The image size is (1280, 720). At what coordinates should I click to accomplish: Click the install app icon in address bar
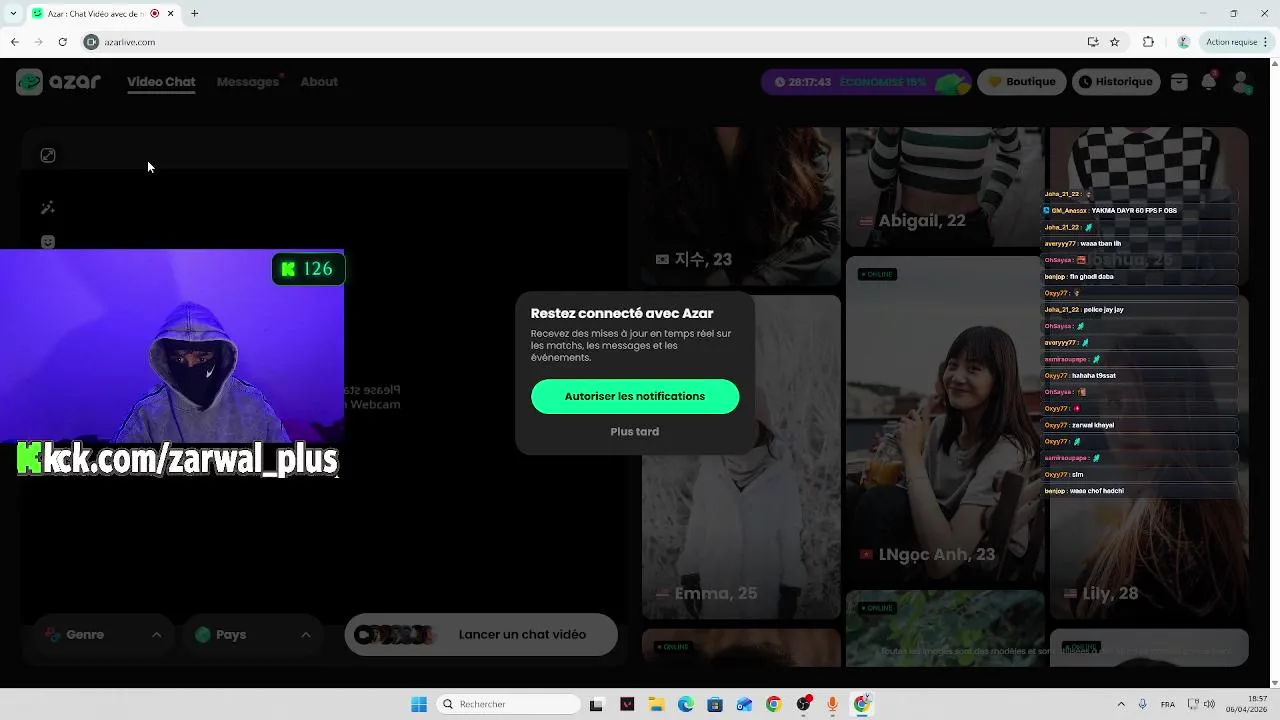tap(1093, 42)
